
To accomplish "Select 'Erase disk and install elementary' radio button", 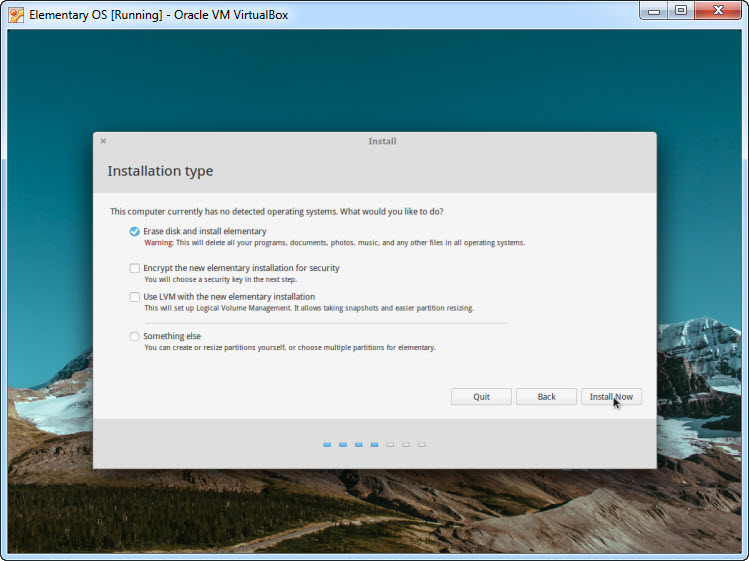I will pyautogui.click(x=135, y=231).
